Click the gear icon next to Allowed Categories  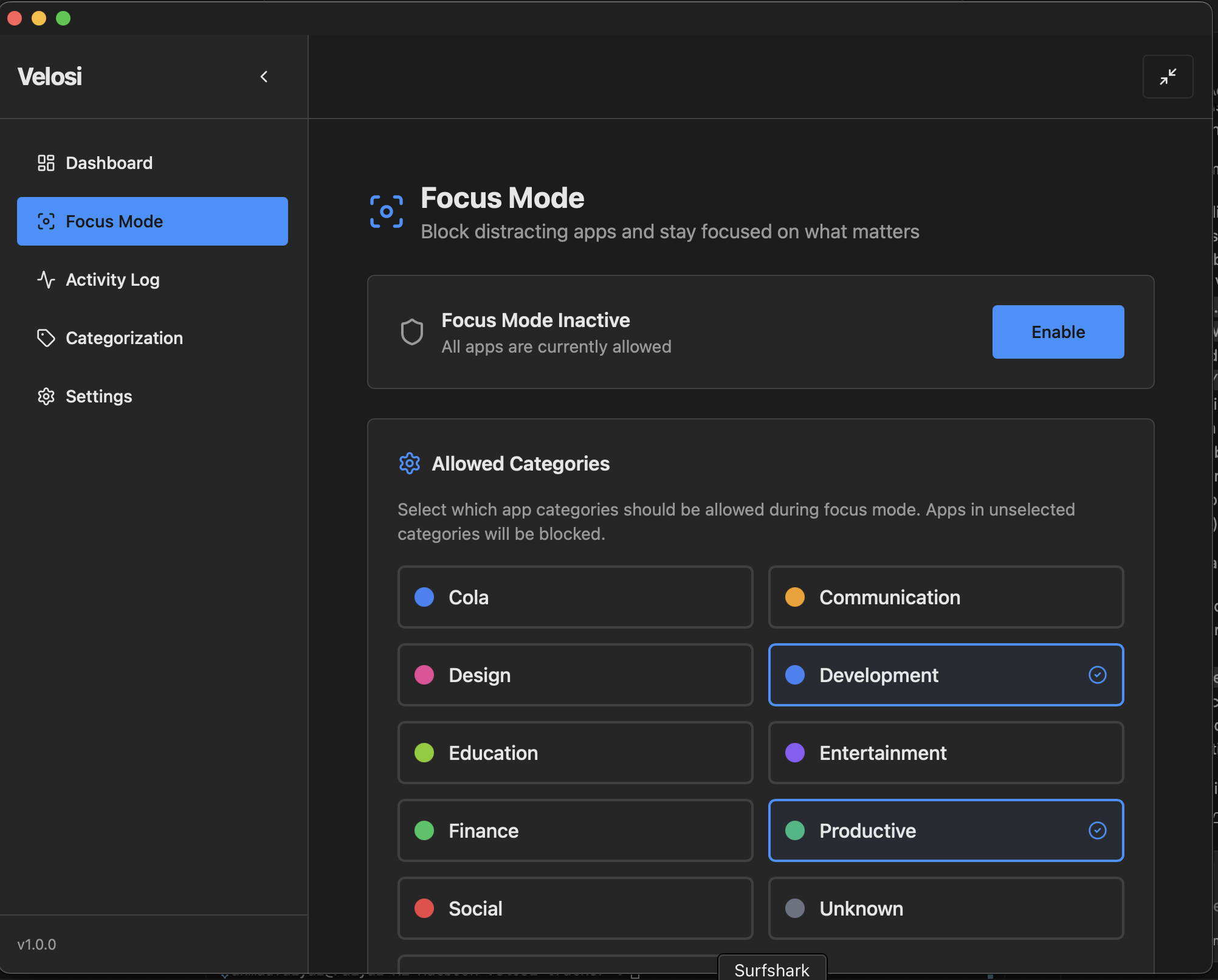pyautogui.click(x=410, y=463)
